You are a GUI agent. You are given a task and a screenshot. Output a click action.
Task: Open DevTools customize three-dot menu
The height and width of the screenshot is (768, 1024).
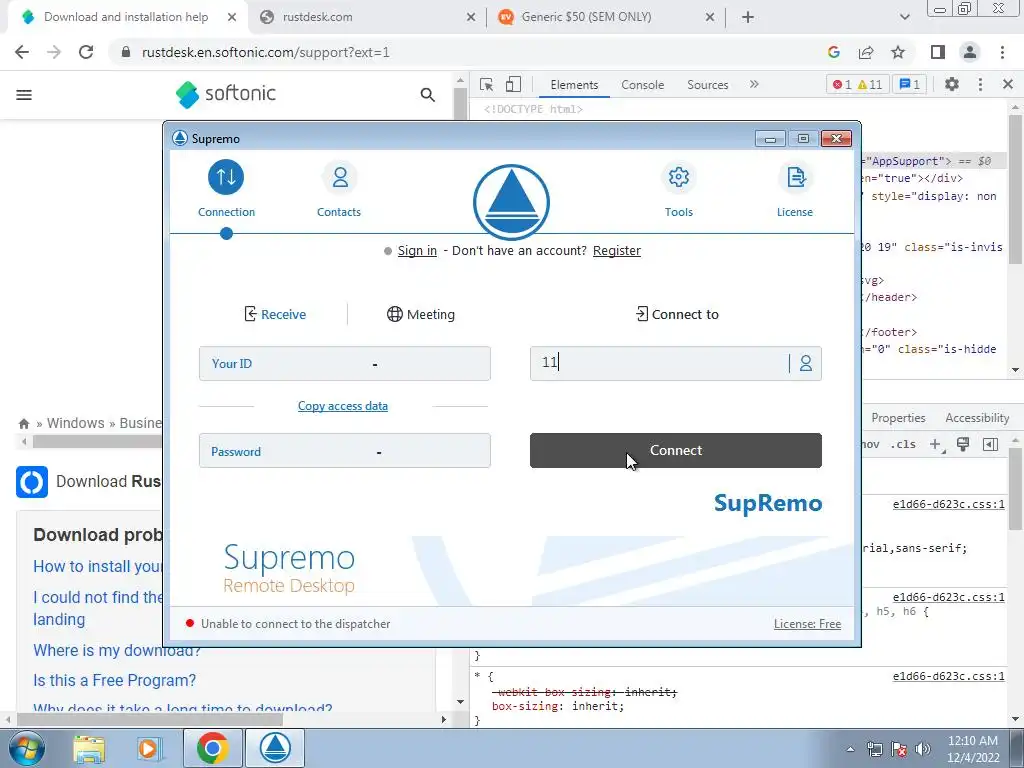[980, 84]
